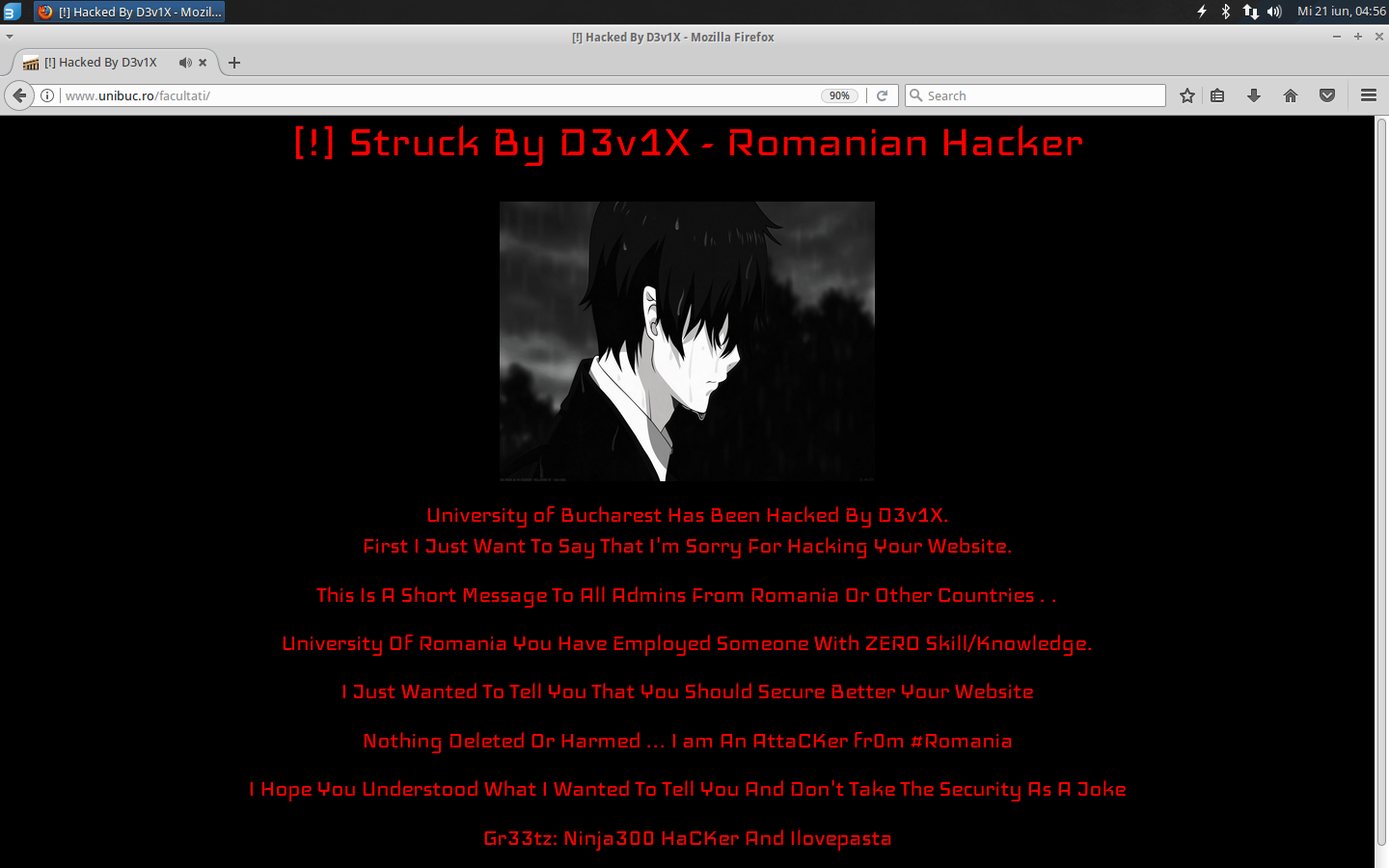The height and width of the screenshot is (868, 1389).
Task: Open the Firefox hamburger menu
Action: (x=1368, y=95)
